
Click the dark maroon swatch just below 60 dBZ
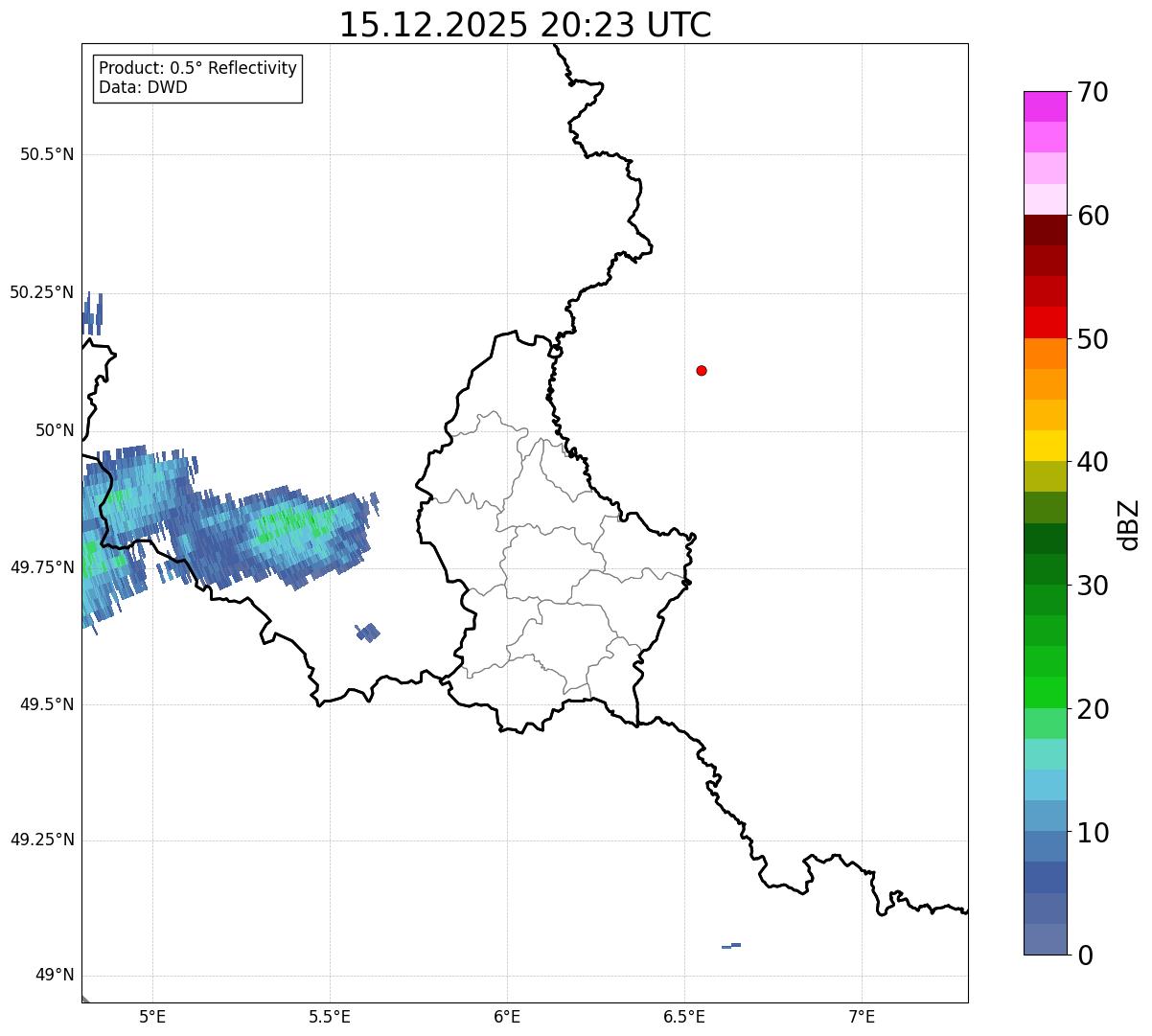coord(1045,230)
